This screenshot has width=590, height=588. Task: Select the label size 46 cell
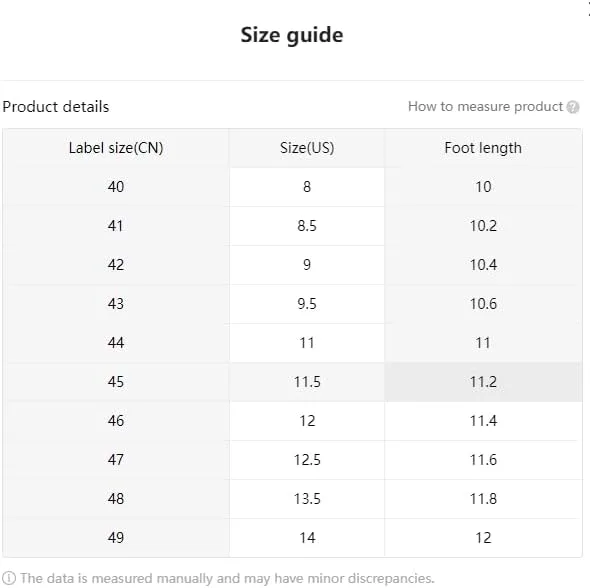pos(116,421)
